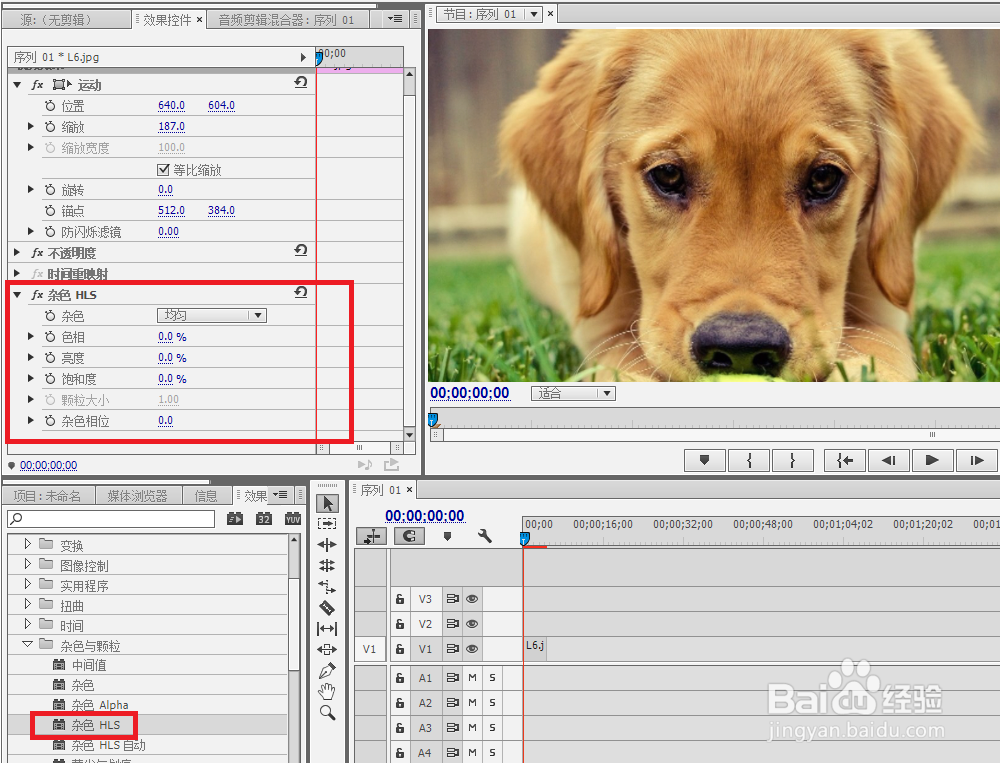Switch to 项目:未命名 tab

[48, 496]
